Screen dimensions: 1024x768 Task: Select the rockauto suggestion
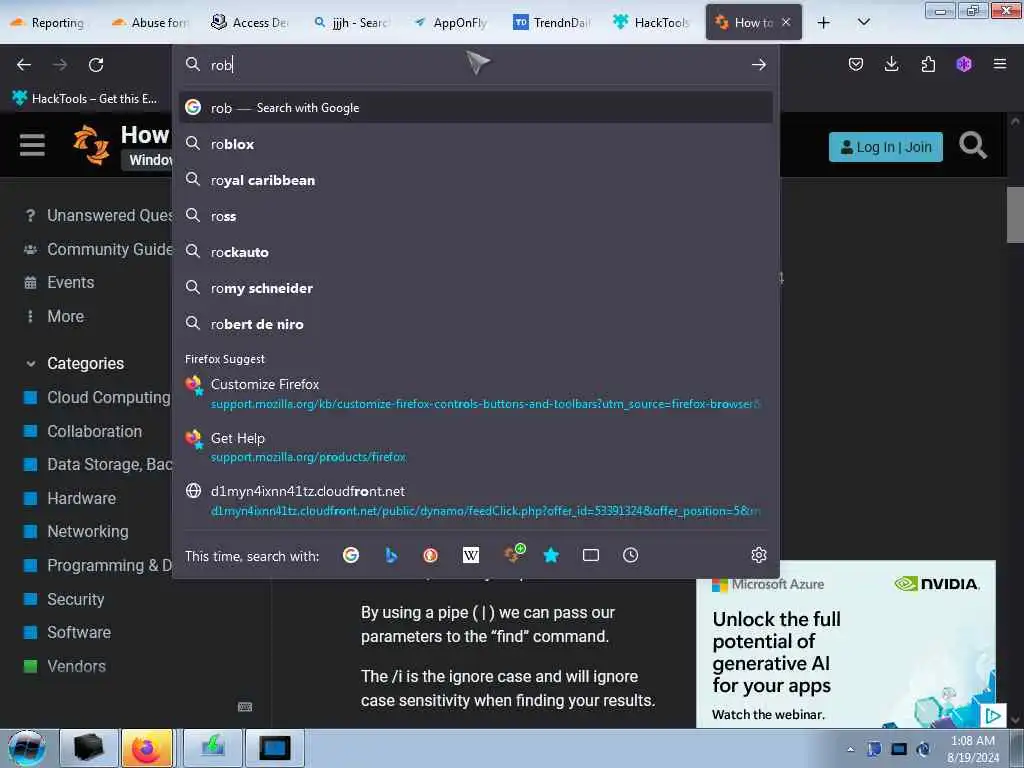[475, 251]
